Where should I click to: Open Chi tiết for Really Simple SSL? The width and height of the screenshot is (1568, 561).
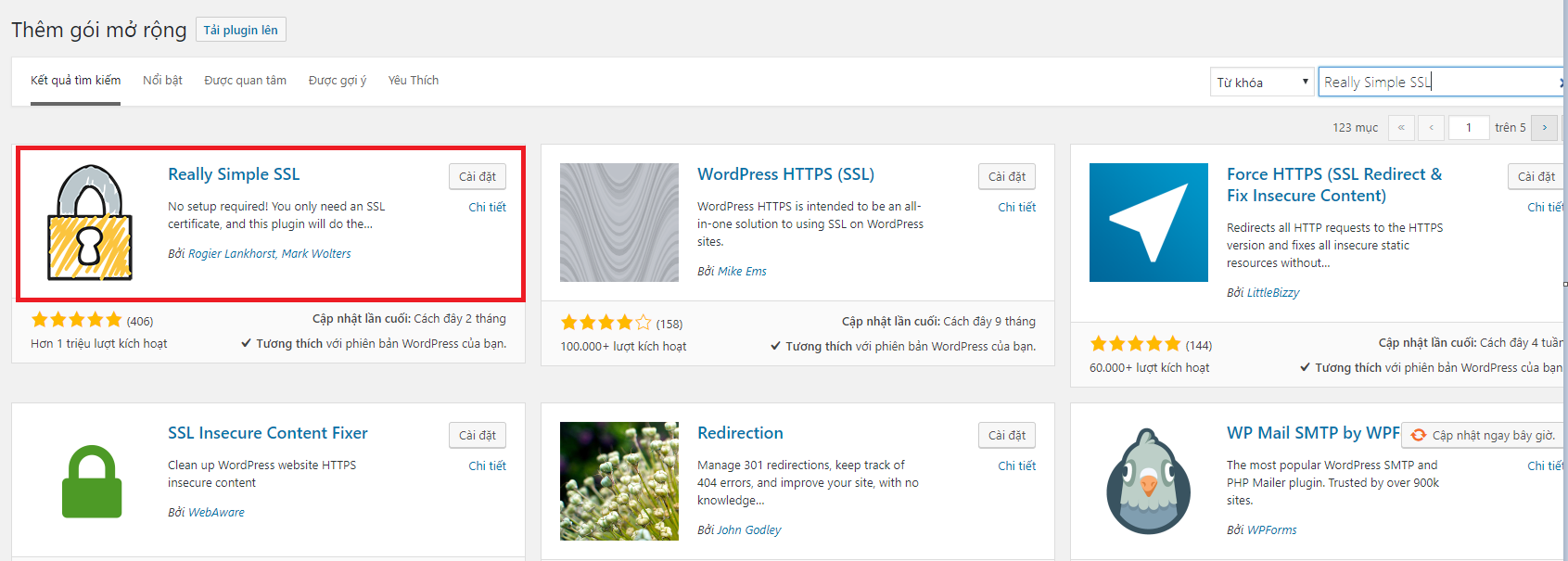(x=487, y=207)
